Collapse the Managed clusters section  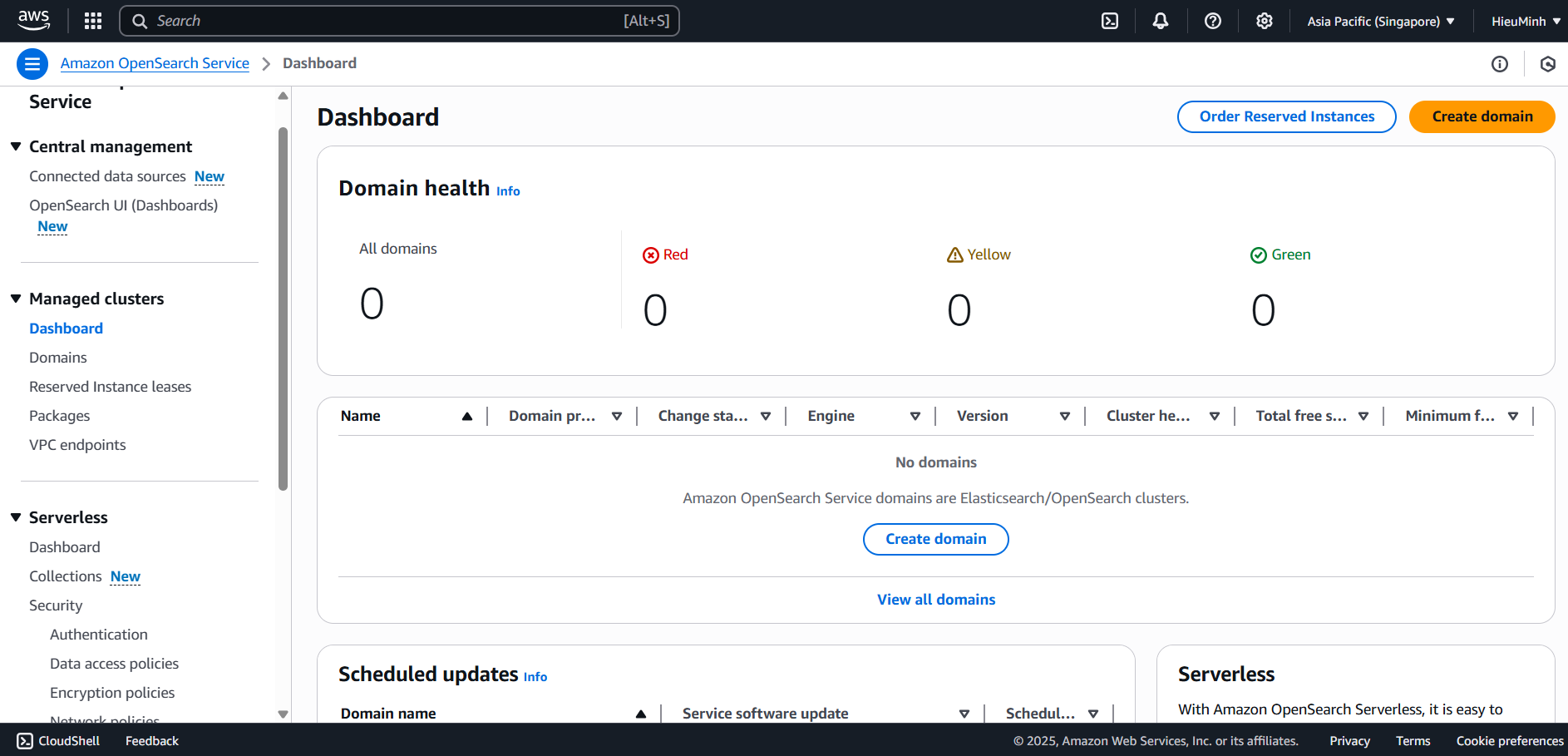(x=16, y=299)
